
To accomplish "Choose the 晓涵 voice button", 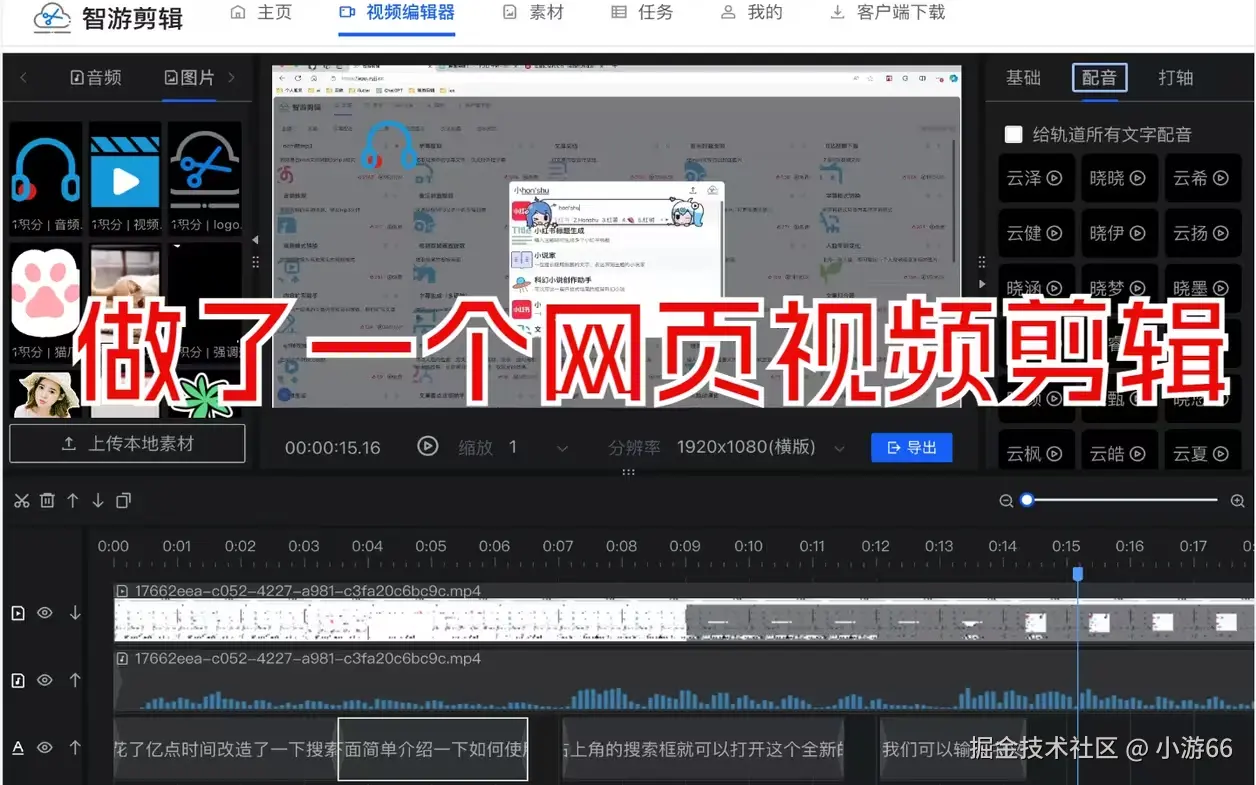I will point(1034,288).
